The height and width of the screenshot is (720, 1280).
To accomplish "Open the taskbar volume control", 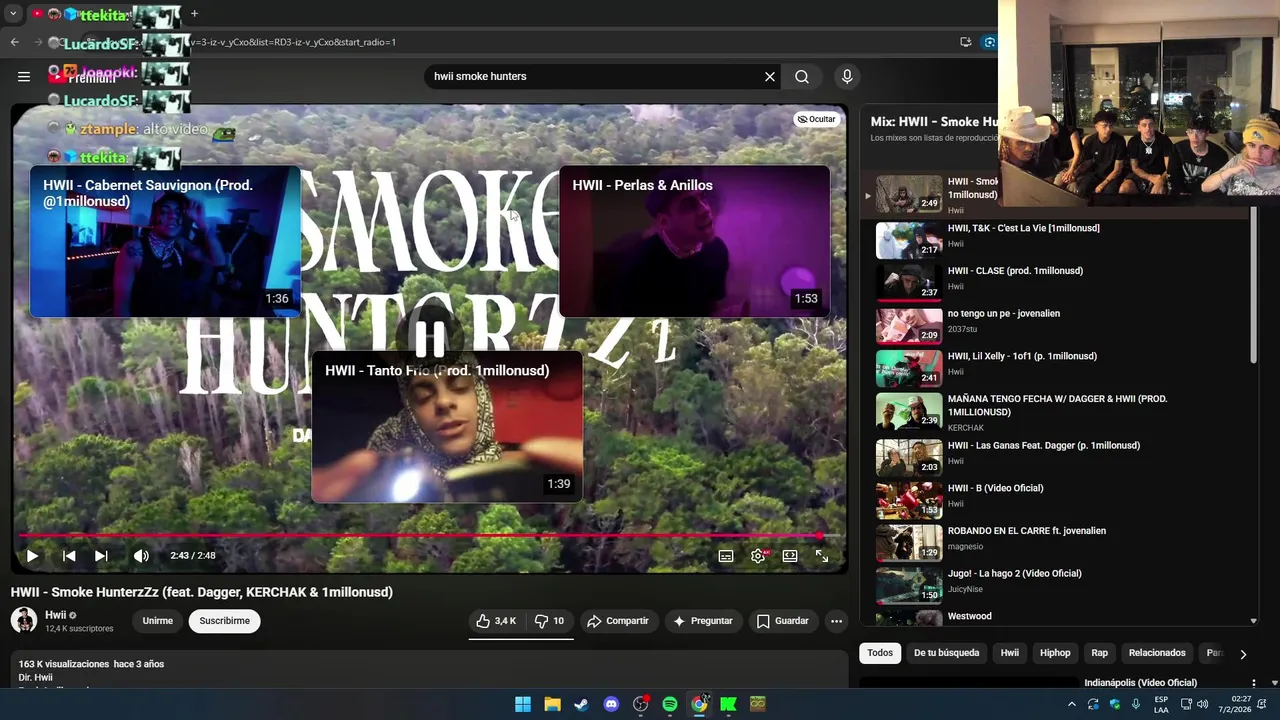I will coord(1203,704).
